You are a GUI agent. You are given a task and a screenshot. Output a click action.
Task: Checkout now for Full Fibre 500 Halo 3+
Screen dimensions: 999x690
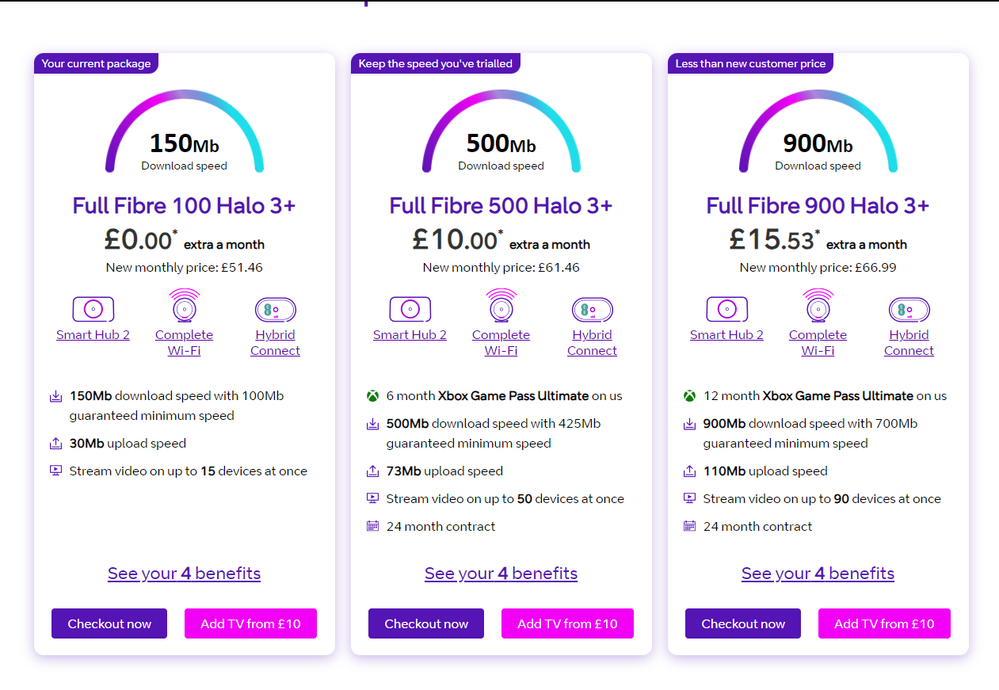pyautogui.click(x=426, y=623)
